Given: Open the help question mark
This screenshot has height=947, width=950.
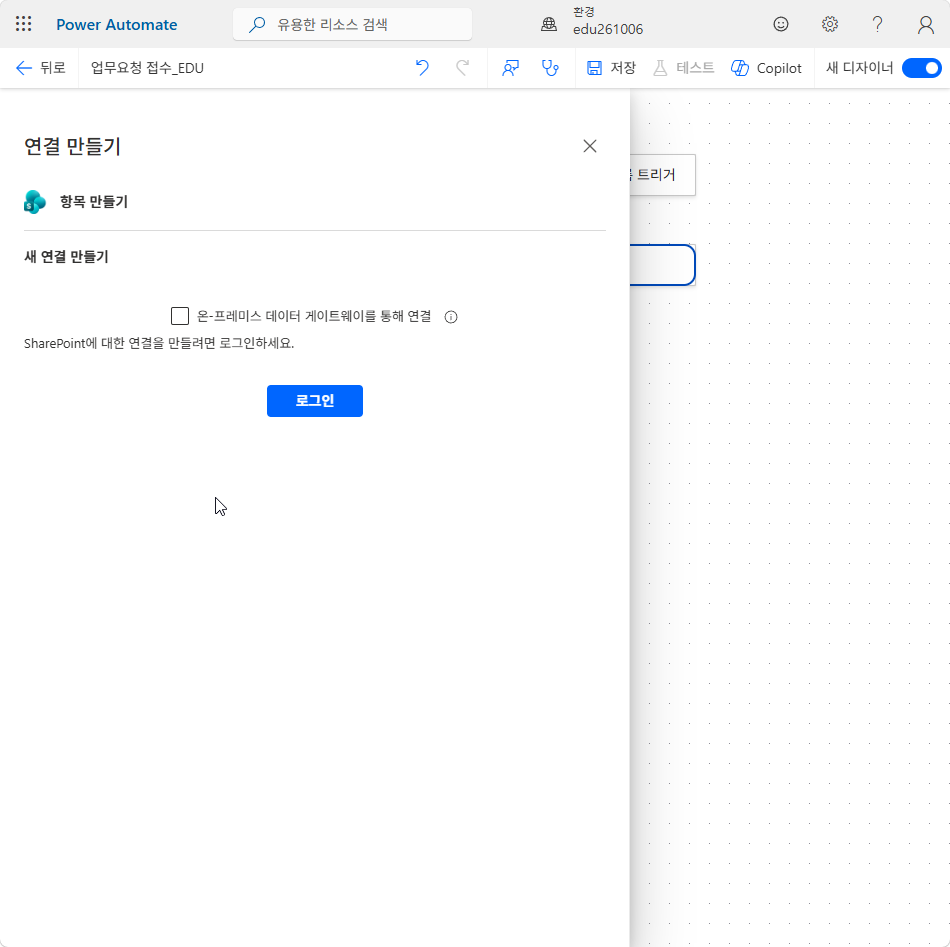Looking at the screenshot, I should click(x=877, y=24).
